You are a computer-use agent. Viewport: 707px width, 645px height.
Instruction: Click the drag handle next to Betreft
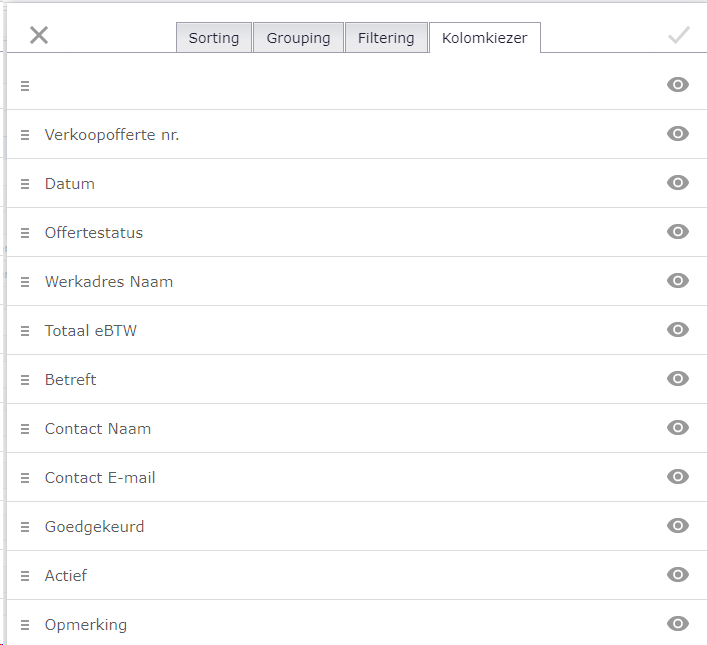point(25,380)
